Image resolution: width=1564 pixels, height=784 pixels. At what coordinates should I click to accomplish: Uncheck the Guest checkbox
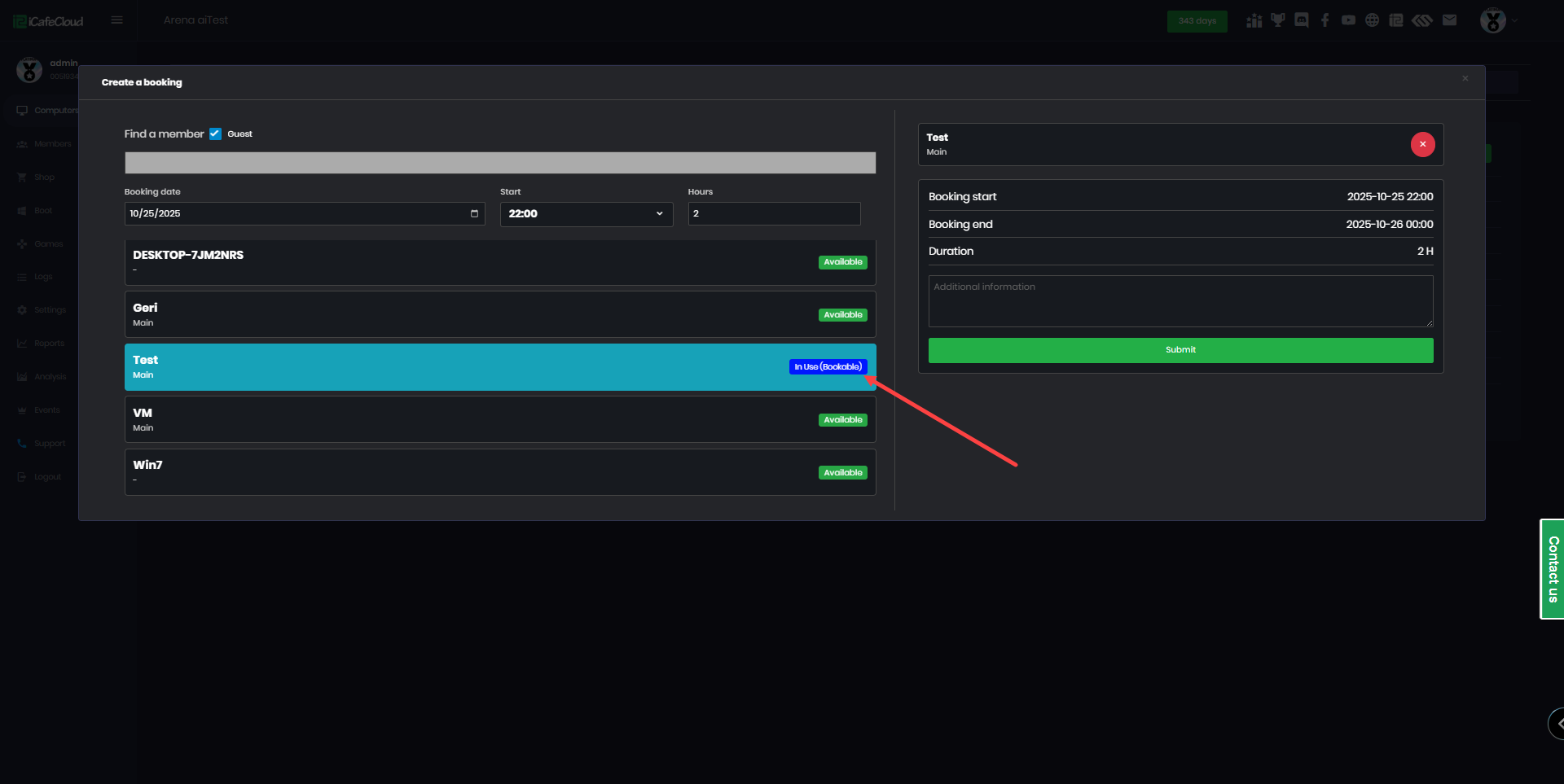215,134
